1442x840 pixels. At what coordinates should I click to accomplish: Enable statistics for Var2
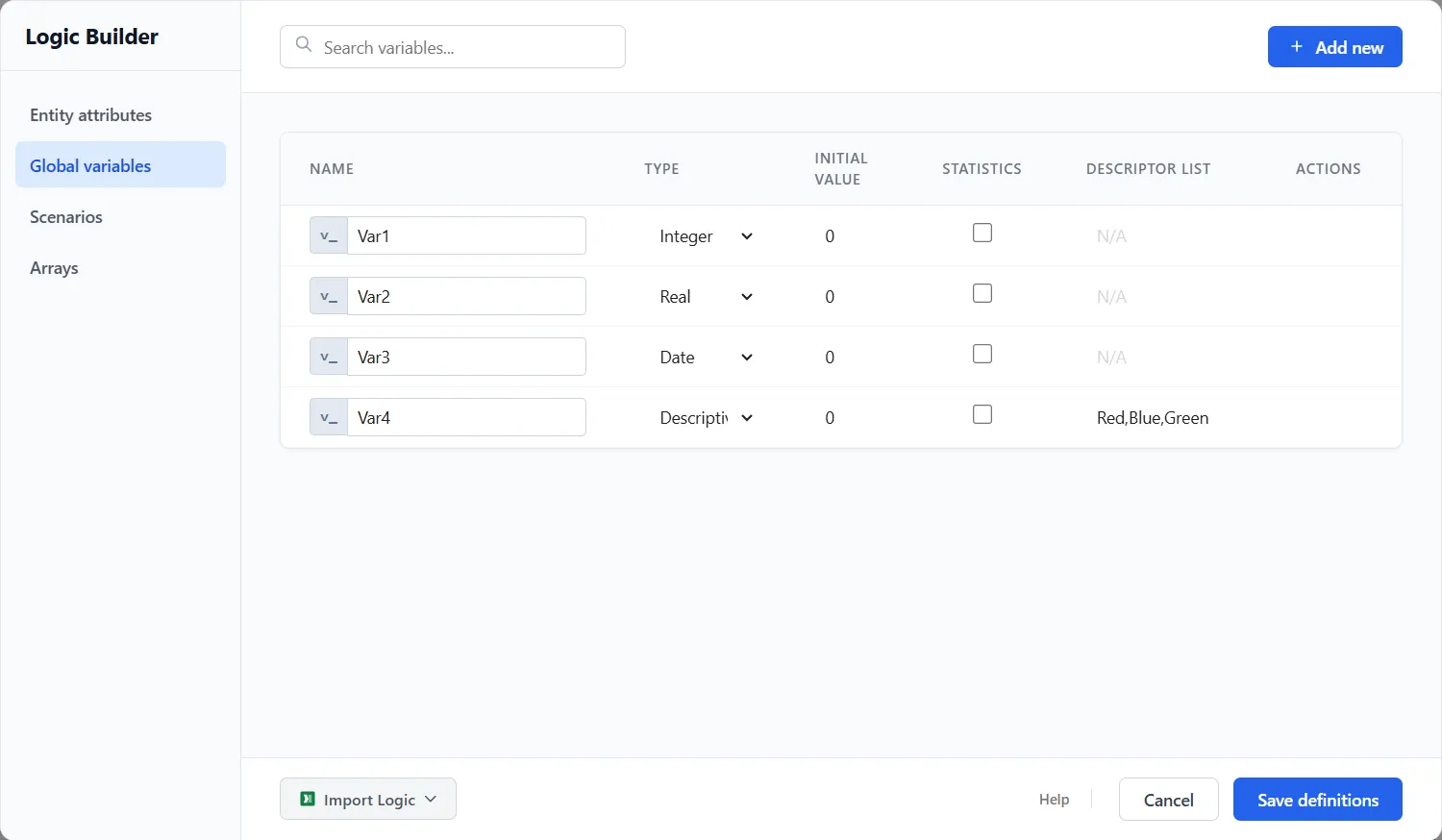(982, 293)
